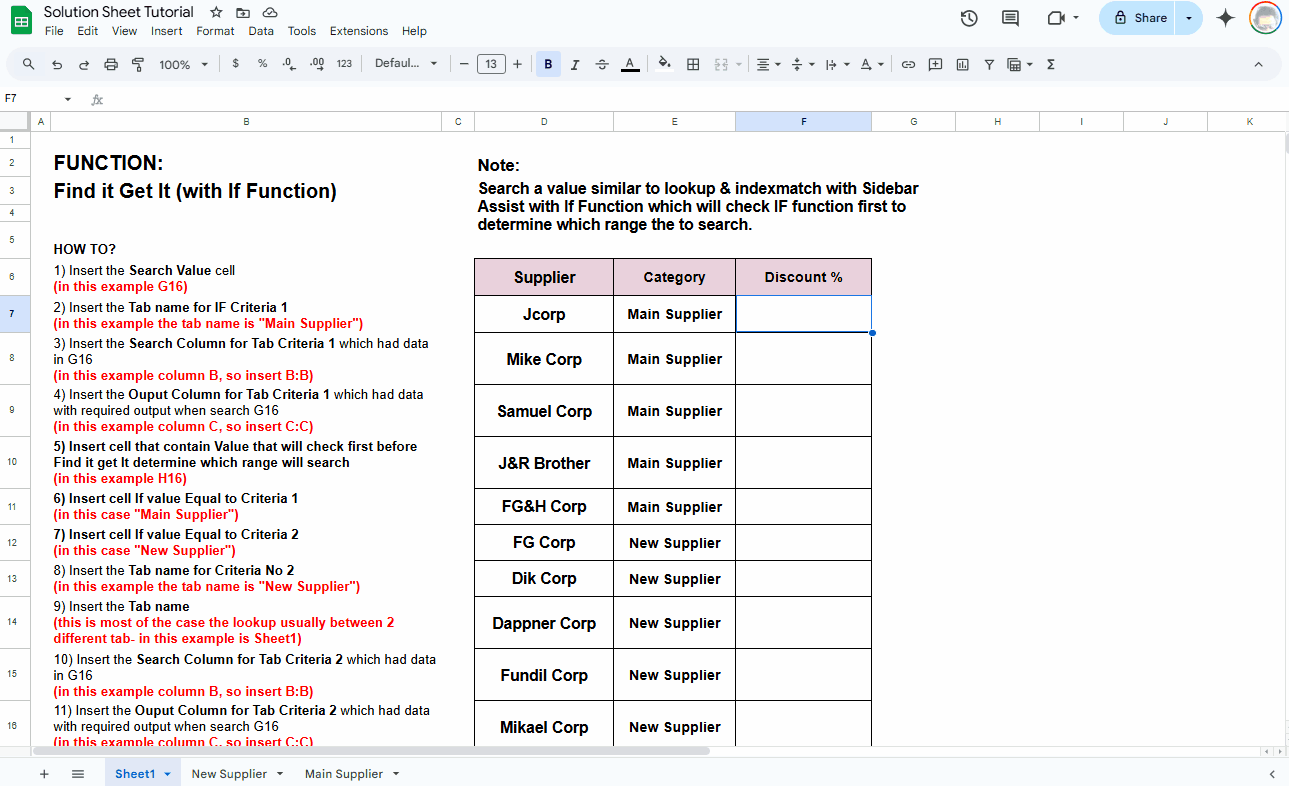Open the name box dropdown arrow
This screenshot has height=786, width=1289.
(68, 99)
